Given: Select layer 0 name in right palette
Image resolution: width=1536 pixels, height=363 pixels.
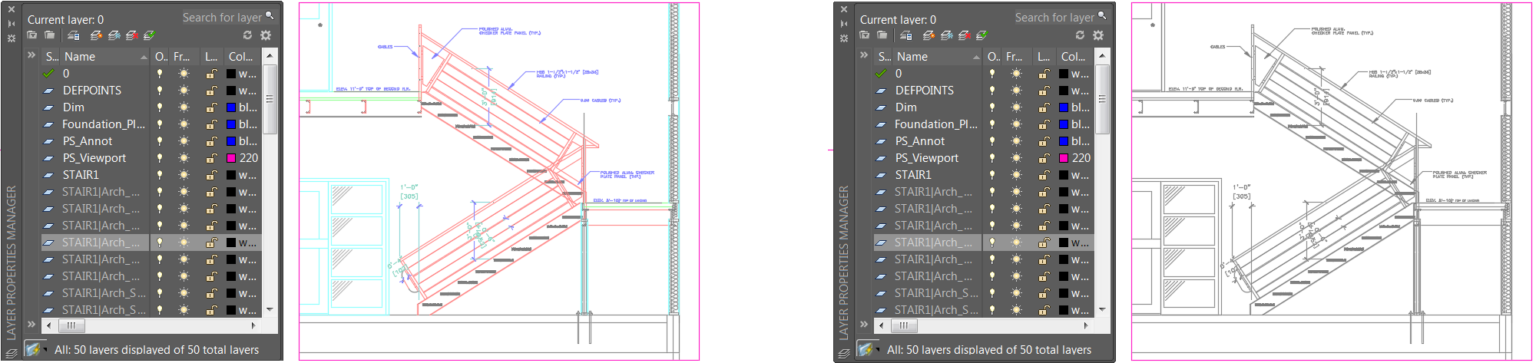Looking at the screenshot, I should coord(899,73).
